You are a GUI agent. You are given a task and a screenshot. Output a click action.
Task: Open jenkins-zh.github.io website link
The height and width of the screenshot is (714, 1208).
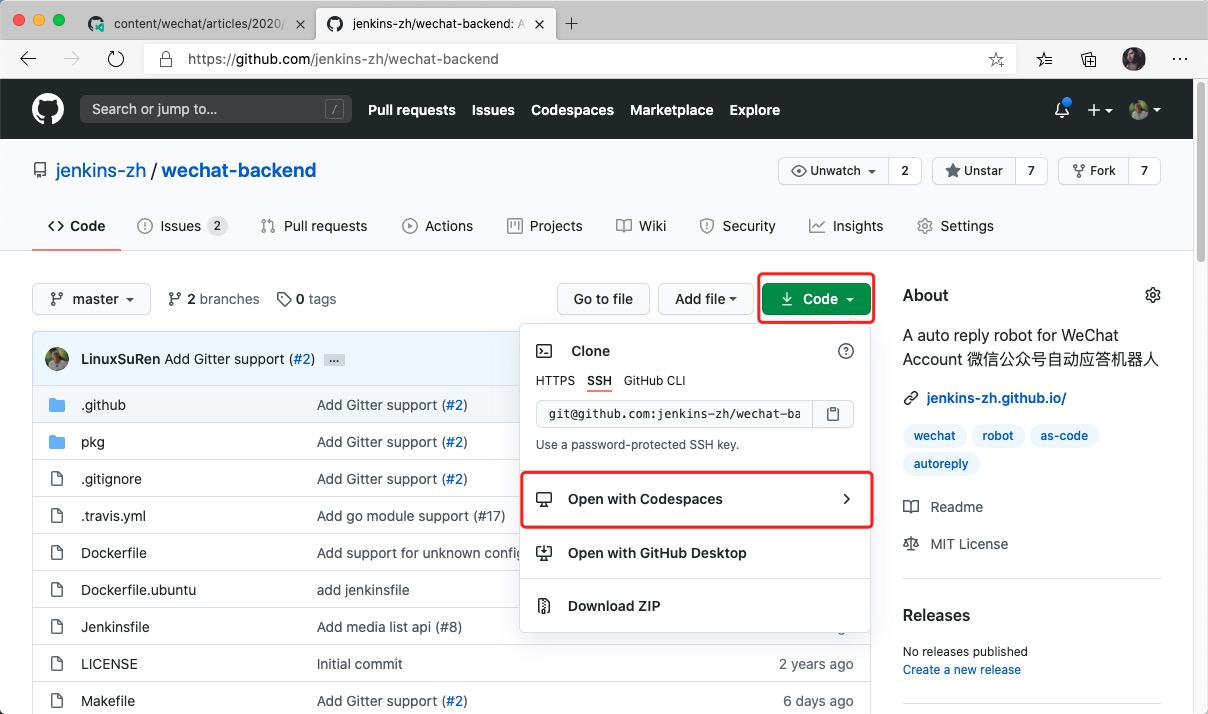tap(996, 398)
